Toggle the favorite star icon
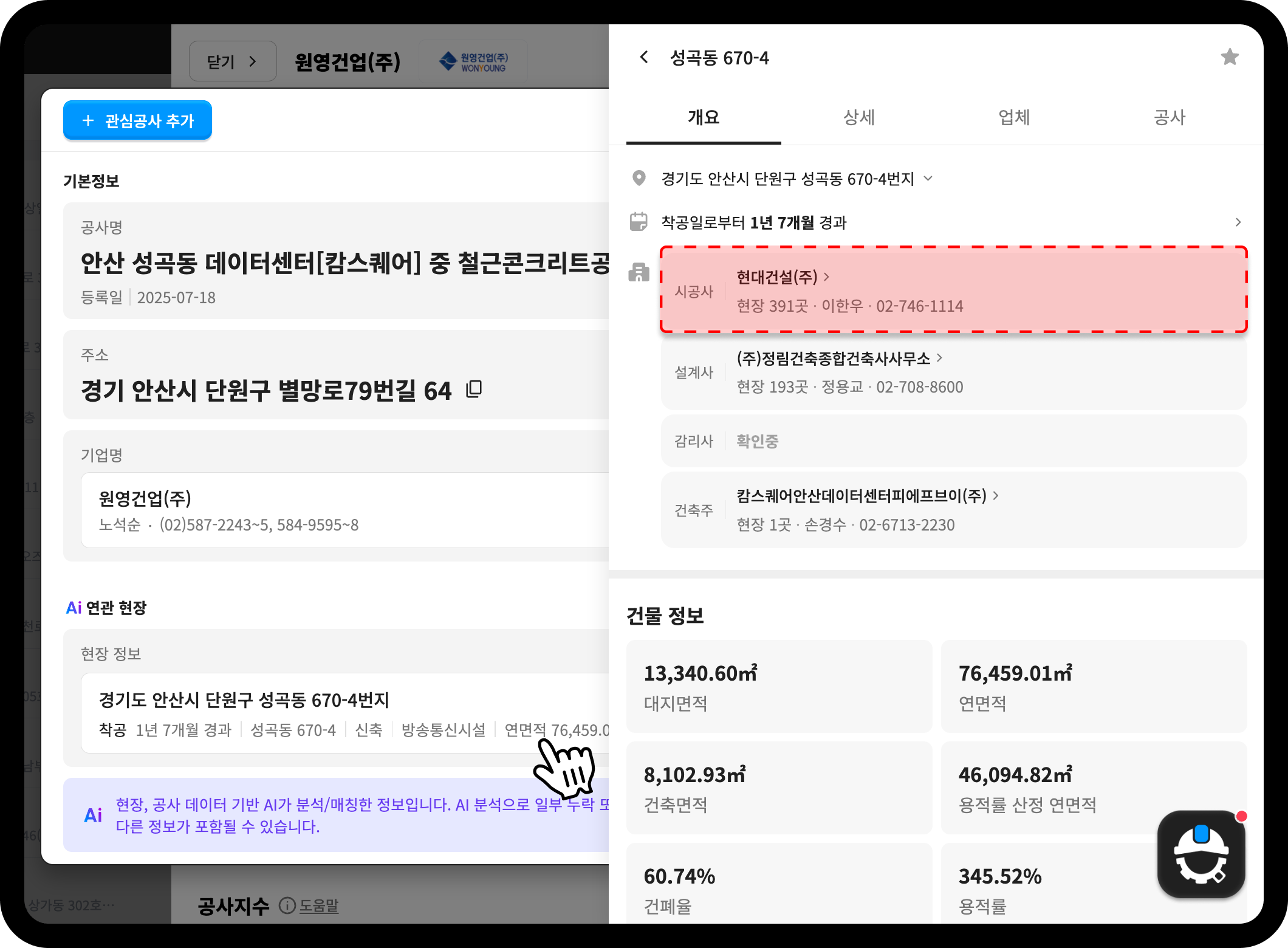 pos(1230,57)
